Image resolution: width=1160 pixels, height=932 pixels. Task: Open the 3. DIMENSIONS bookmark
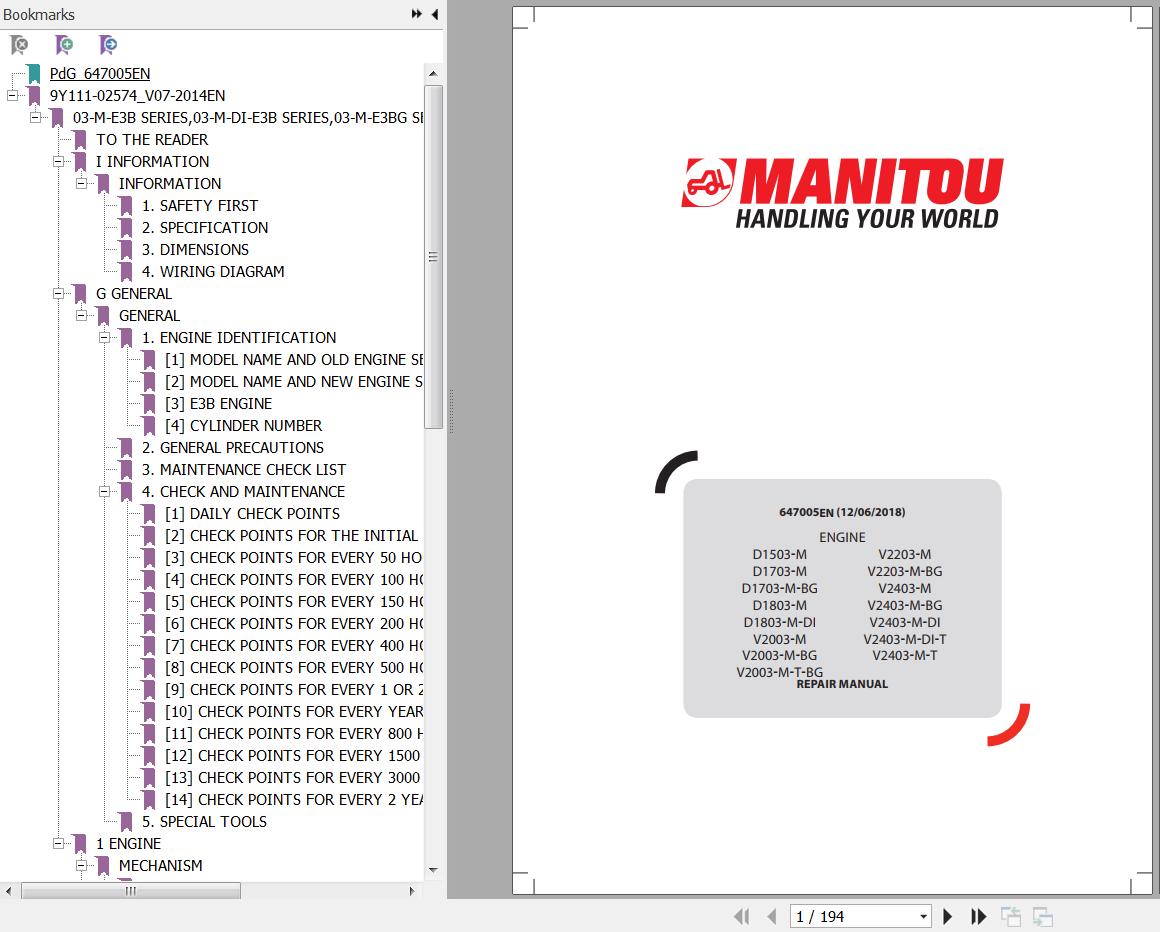(195, 249)
